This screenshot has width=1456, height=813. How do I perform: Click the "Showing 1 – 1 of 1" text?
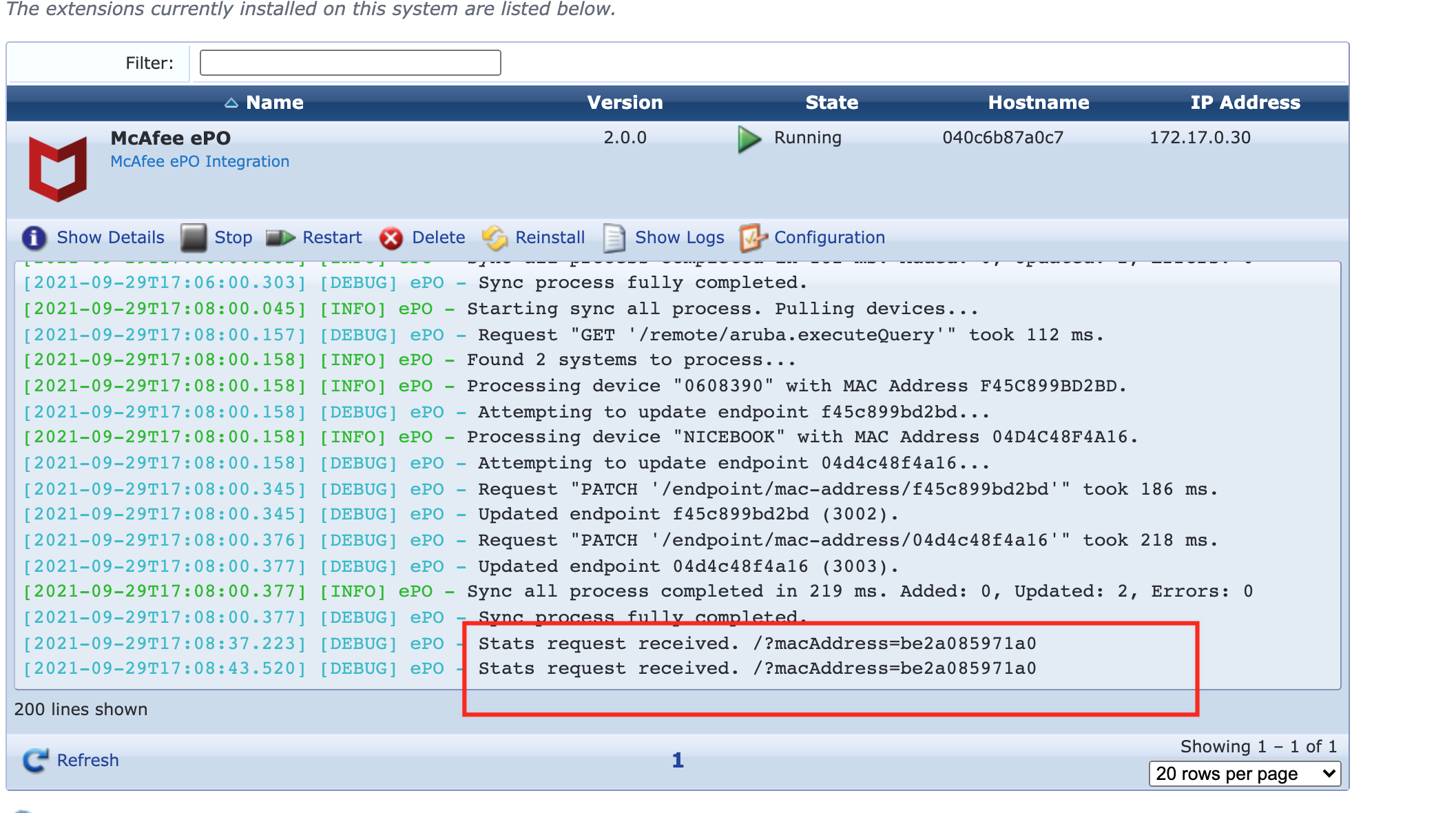point(1258,746)
